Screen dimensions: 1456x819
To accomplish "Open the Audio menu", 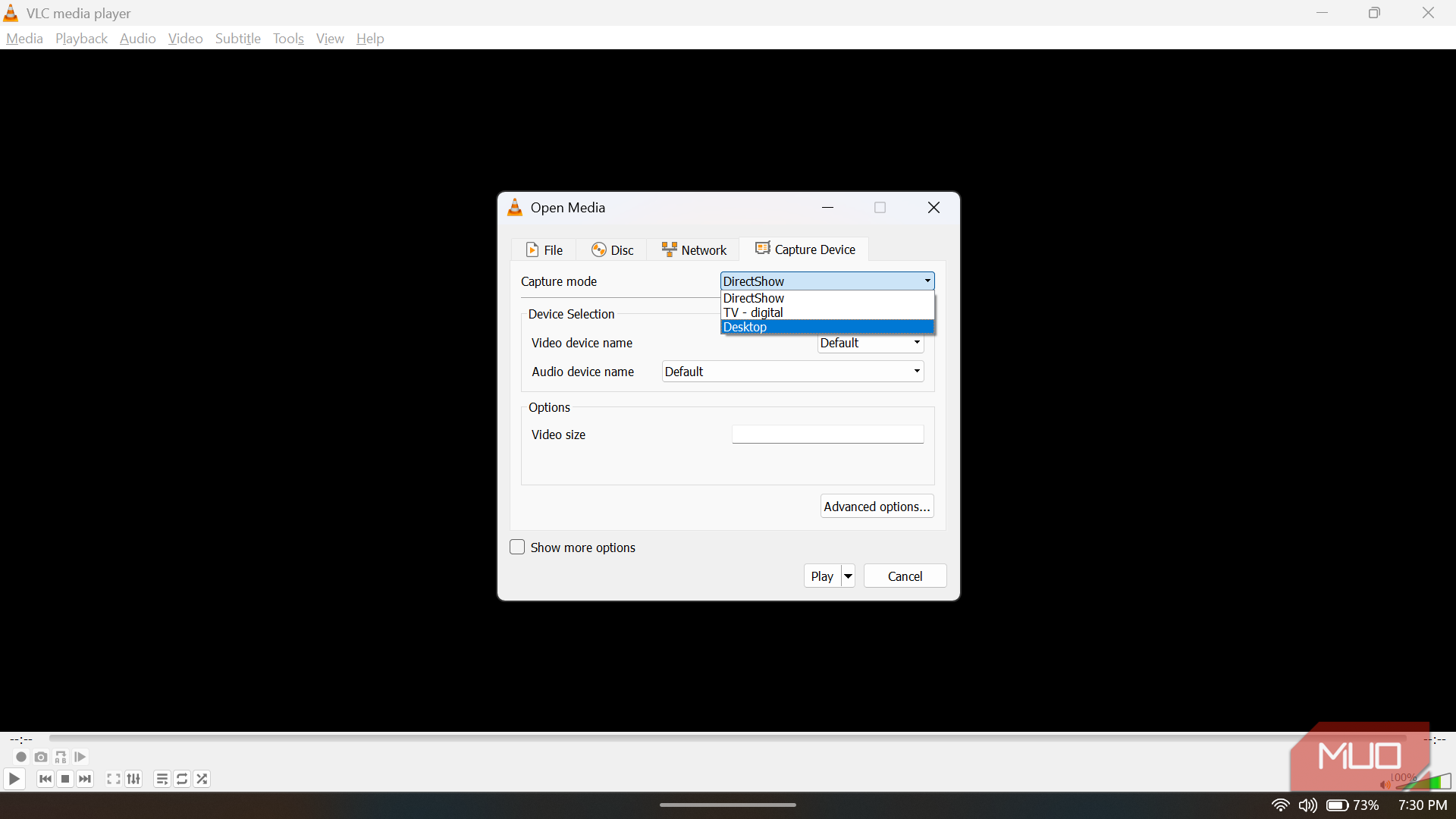I will [x=137, y=39].
